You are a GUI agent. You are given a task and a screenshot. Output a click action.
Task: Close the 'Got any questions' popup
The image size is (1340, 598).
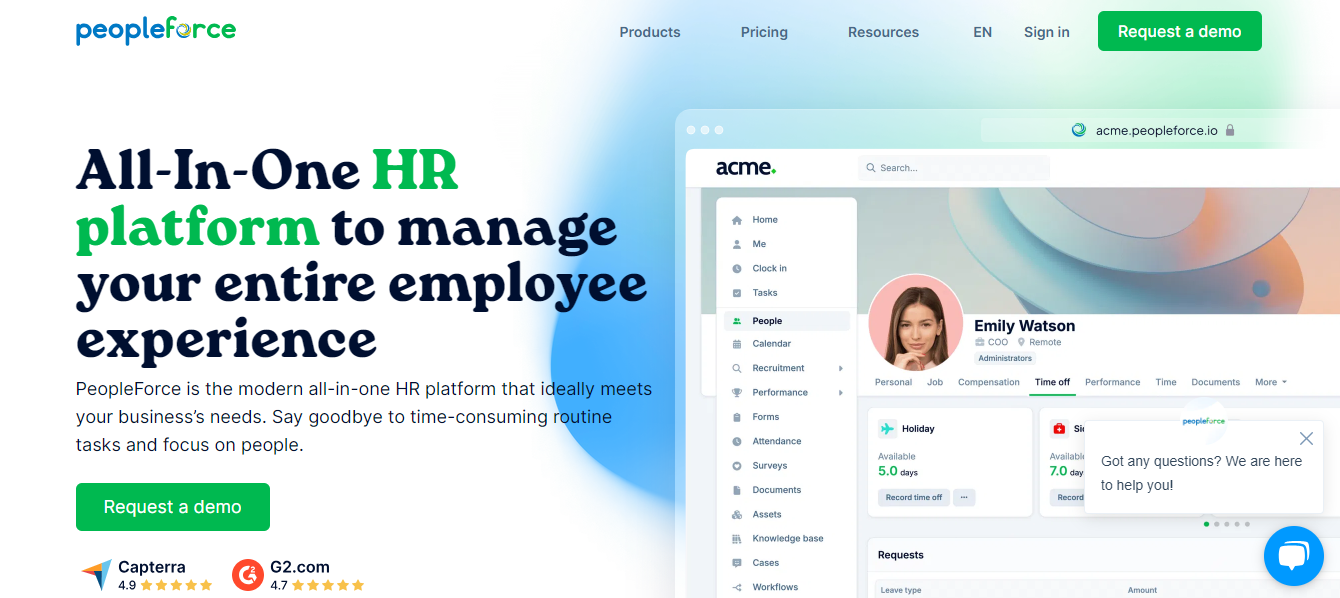1306,438
